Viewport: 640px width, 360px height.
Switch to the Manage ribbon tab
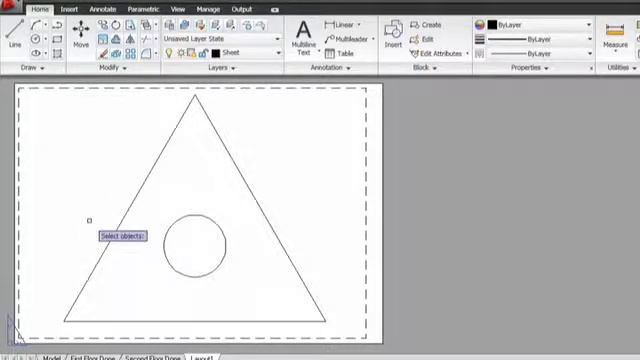coord(208,9)
